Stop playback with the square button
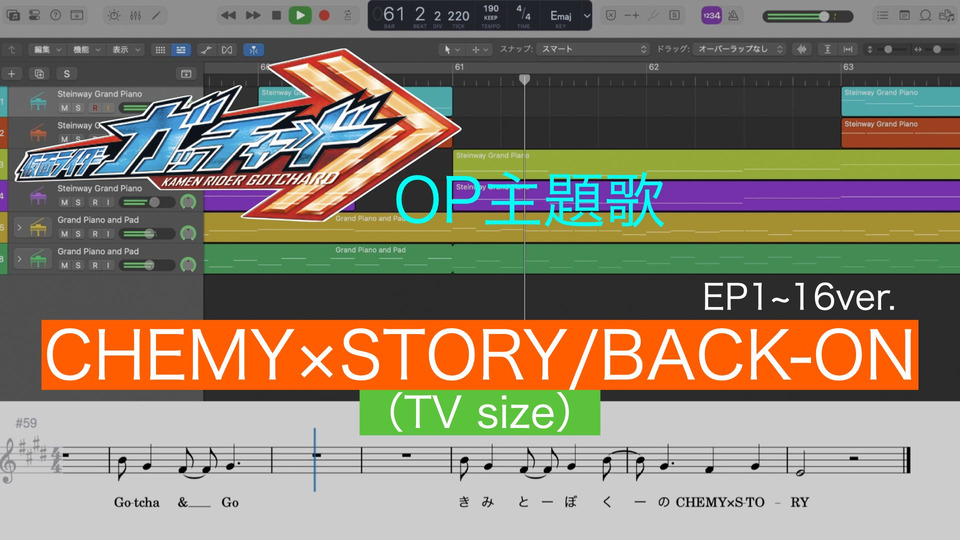Viewport: 960px width, 540px height. pos(276,15)
